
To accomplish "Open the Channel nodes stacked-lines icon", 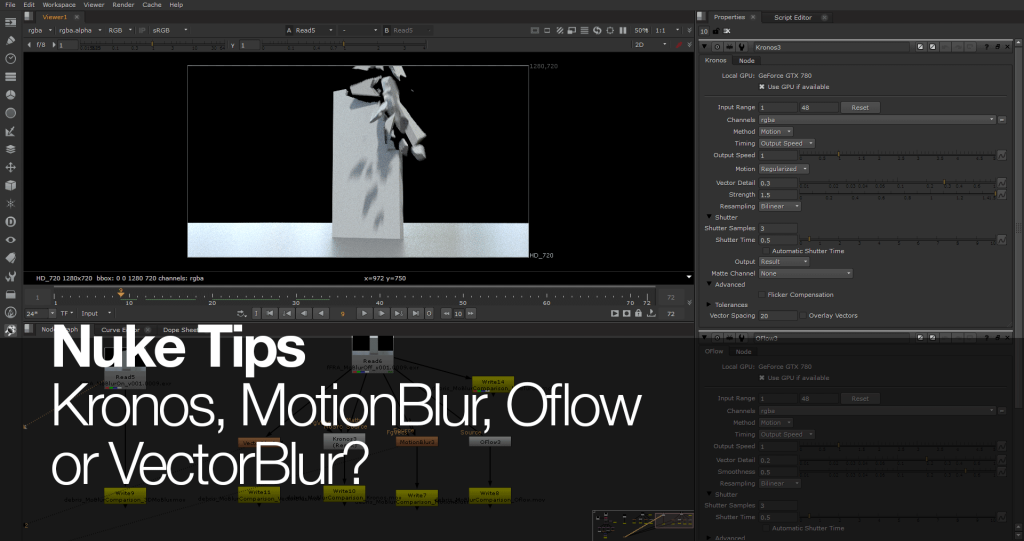I will [x=10, y=76].
